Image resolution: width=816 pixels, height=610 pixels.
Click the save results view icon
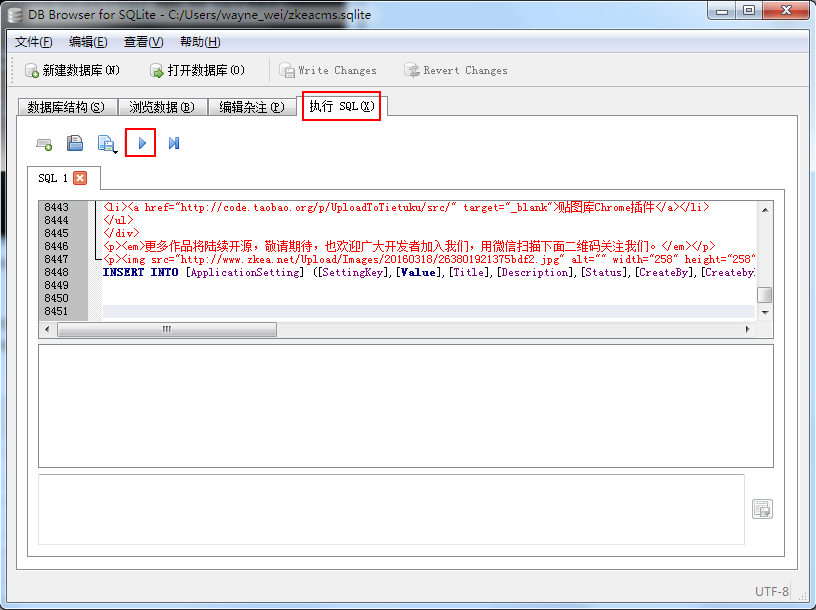tap(762, 509)
